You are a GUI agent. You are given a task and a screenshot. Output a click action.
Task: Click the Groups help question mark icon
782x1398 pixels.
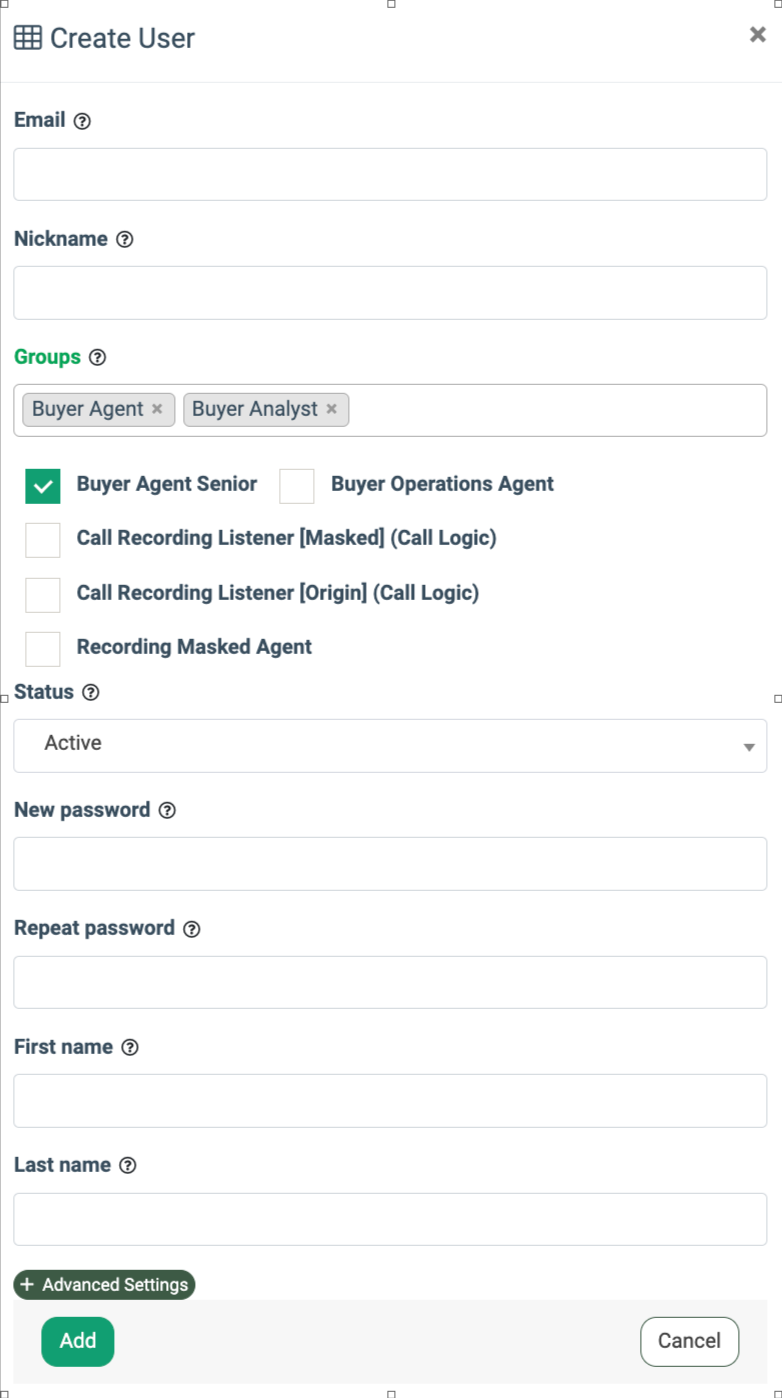(x=97, y=358)
